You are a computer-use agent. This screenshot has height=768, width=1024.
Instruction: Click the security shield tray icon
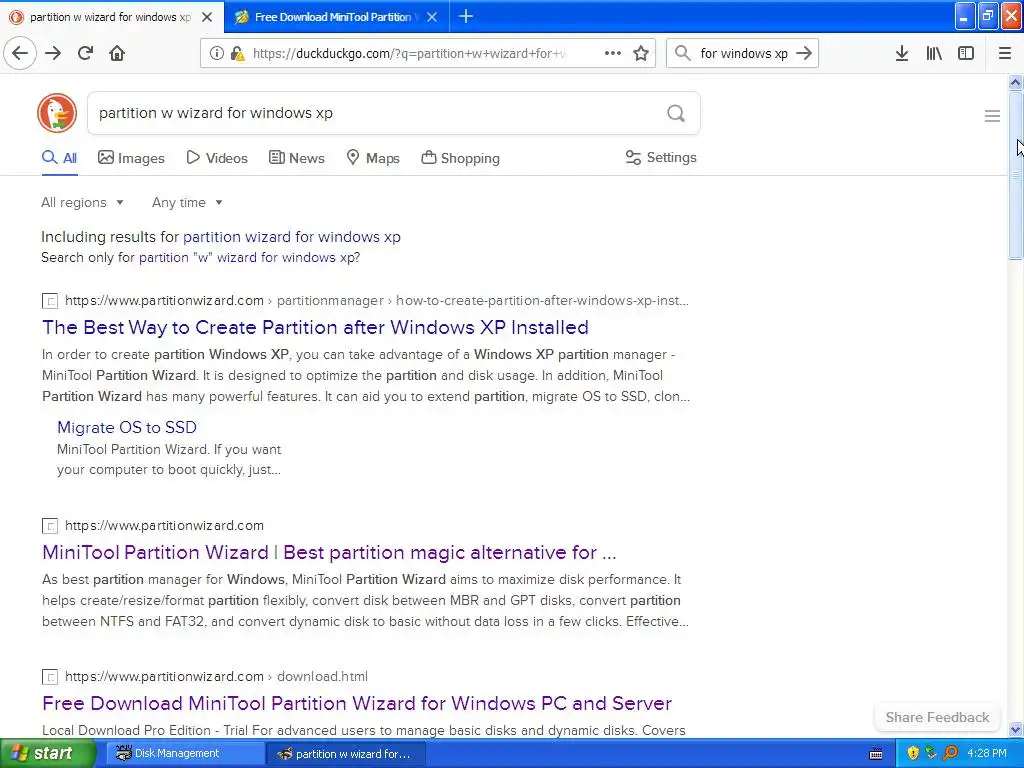coord(913,753)
